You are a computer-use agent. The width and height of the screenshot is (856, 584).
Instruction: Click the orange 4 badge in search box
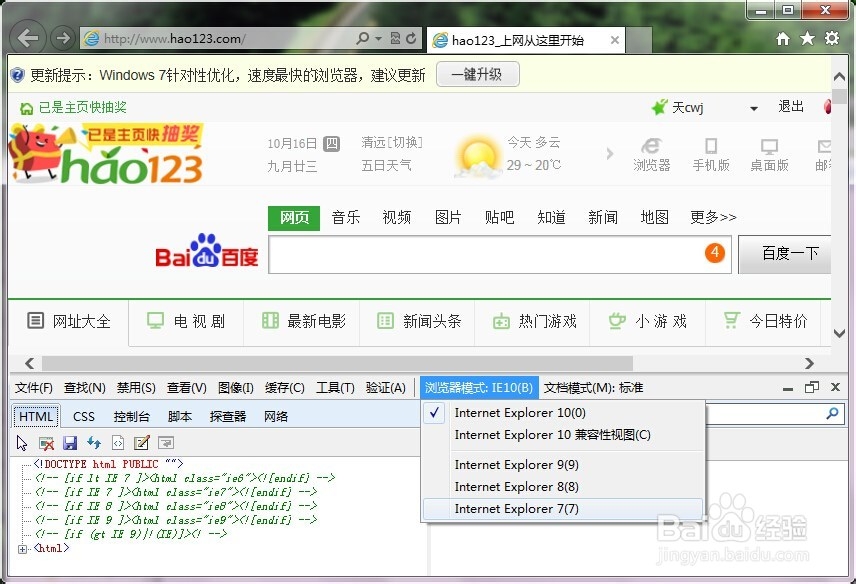[x=715, y=253]
